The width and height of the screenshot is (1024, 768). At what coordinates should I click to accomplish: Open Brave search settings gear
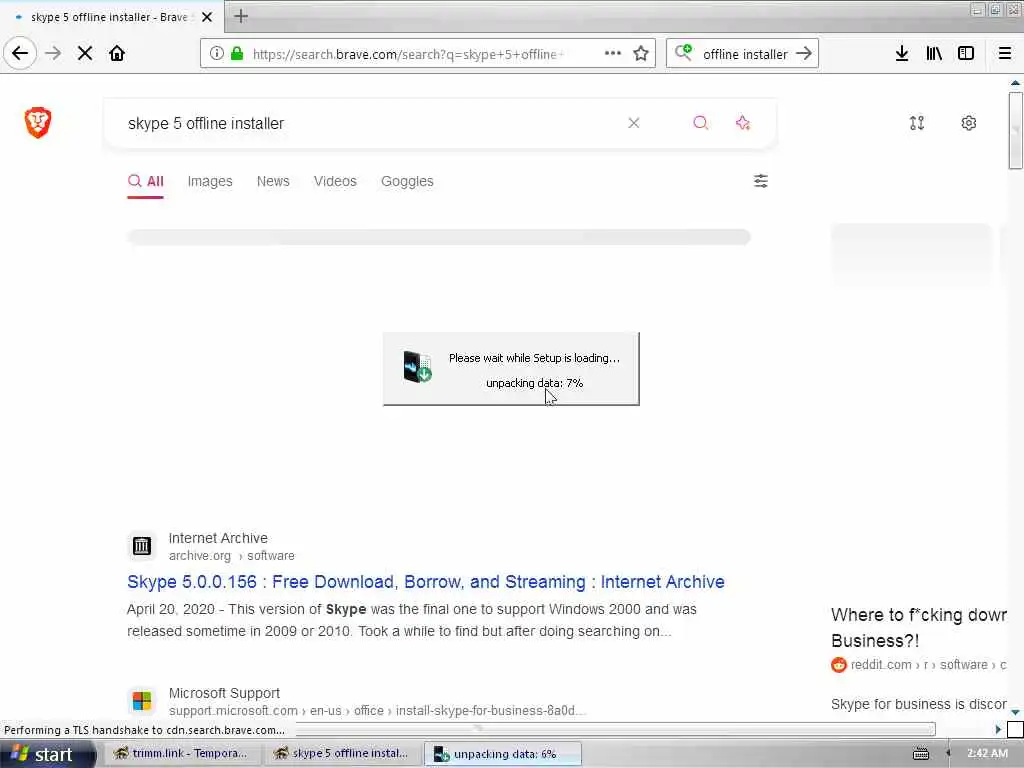pyautogui.click(x=968, y=123)
